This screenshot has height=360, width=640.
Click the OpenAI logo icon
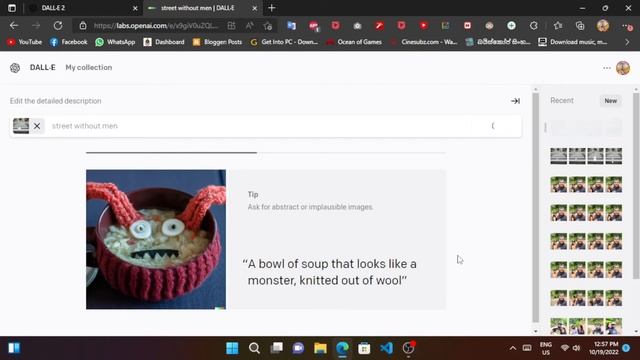click(x=15, y=68)
